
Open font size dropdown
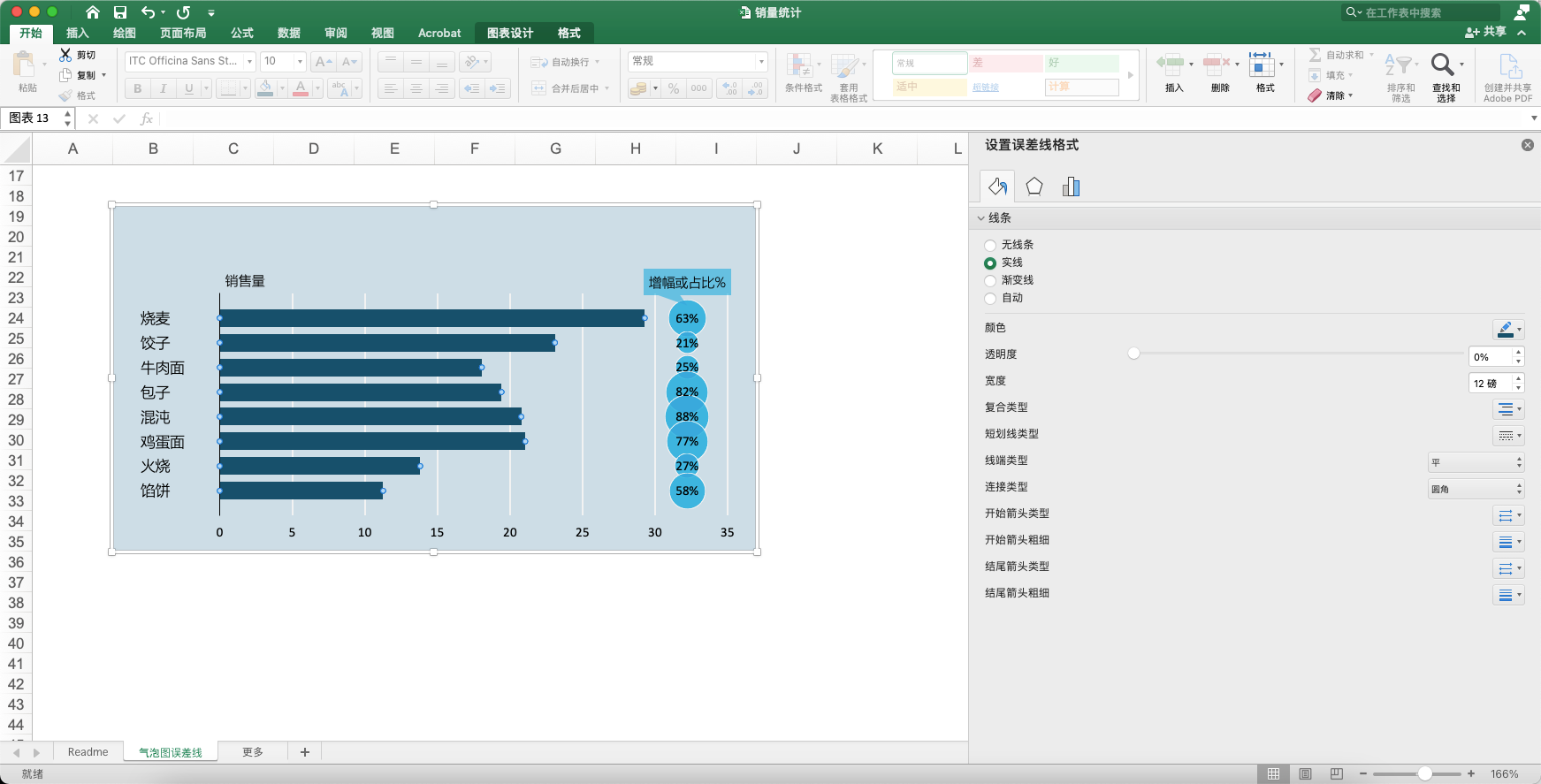click(301, 61)
